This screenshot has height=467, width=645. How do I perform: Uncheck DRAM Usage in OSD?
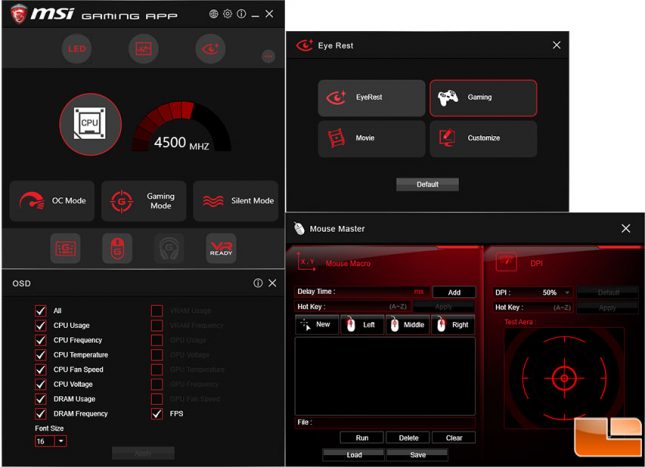pyautogui.click(x=40, y=399)
